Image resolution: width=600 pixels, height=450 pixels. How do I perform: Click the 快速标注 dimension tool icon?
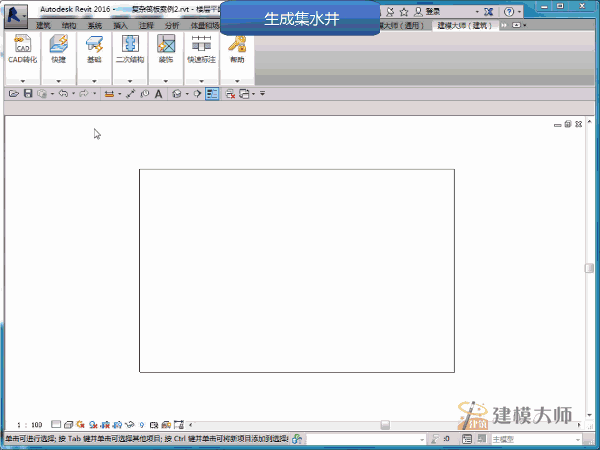pyautogui.click(x=201, y=44)
